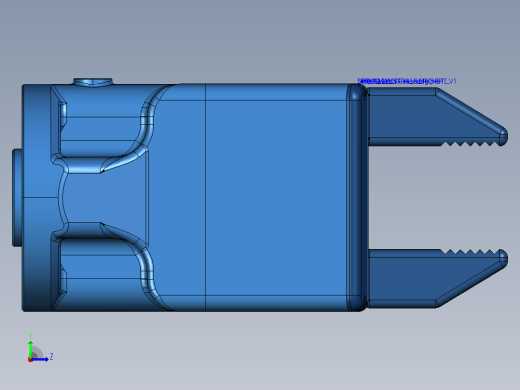The height and width of the screenshot is (390, 520).
Task: Select the upper gripper jaw with teeth
Action: (437, 117)
